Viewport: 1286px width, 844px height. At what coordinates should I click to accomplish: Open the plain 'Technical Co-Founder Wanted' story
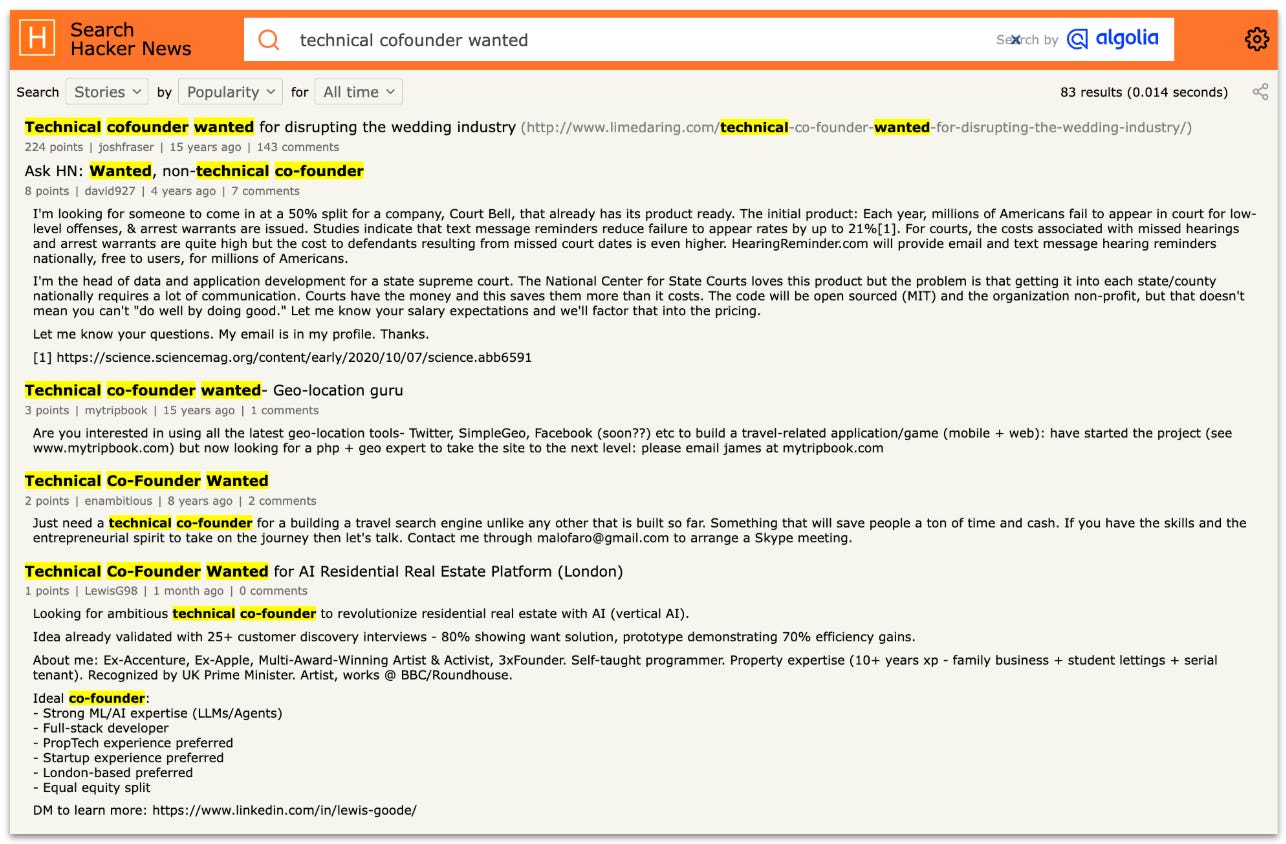tap(147, 481)
